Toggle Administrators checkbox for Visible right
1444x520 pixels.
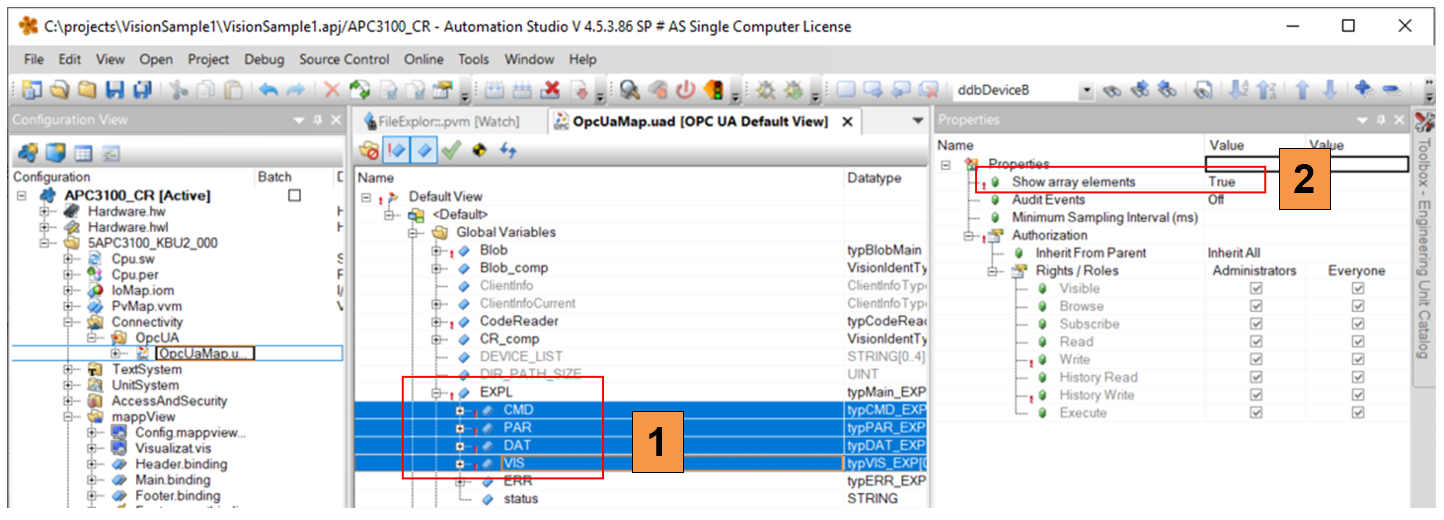click(1256, 289)
